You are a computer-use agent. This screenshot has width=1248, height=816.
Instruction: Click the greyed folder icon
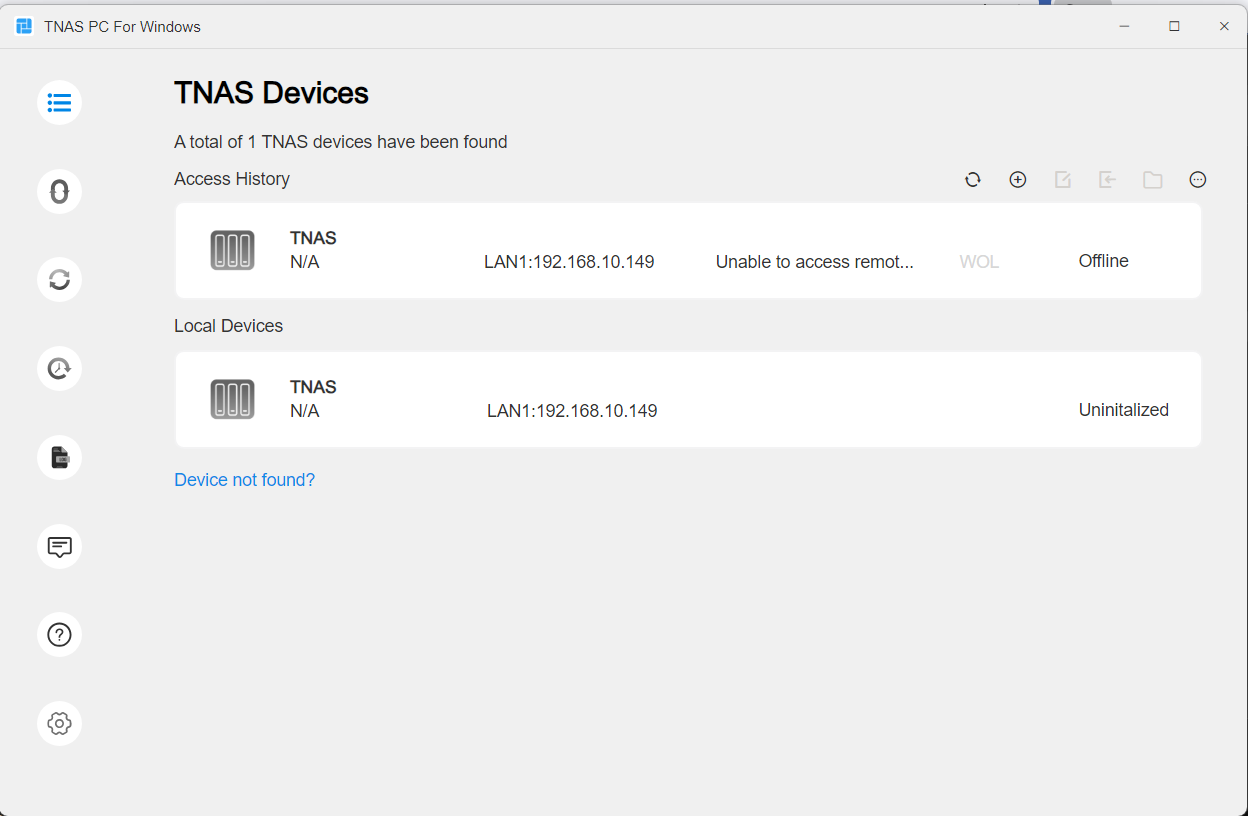[1153, 180]
